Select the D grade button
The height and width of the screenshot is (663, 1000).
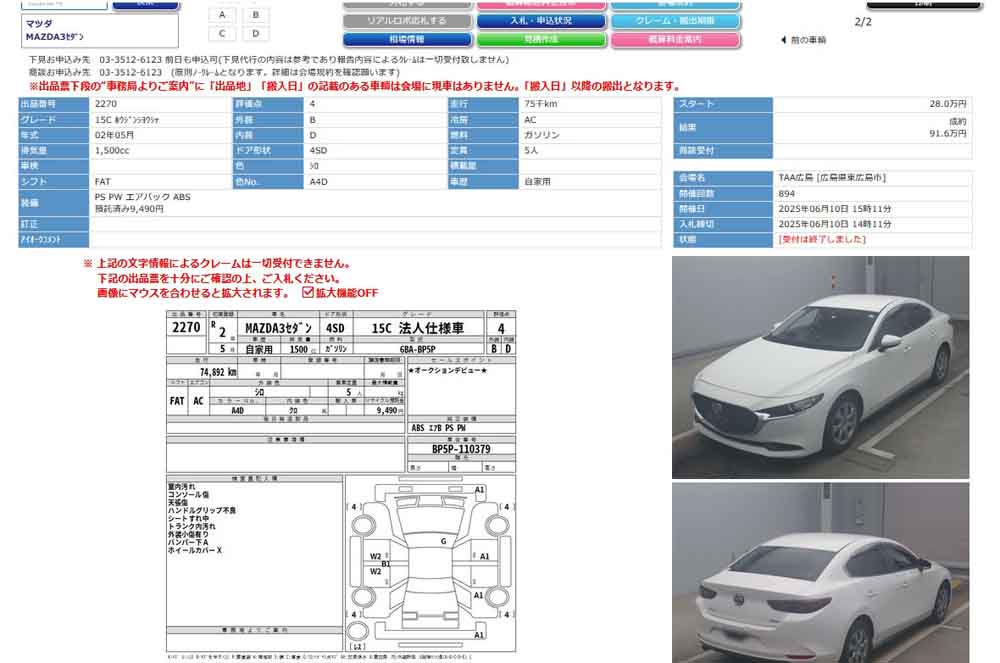255,34
